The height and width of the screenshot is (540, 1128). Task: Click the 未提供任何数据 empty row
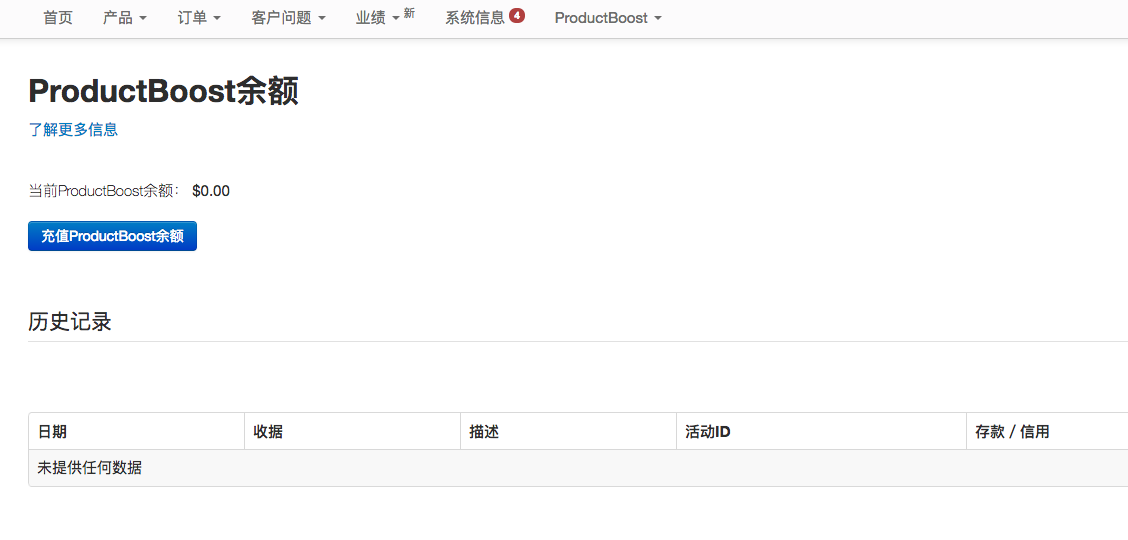(x=578, y=468)
